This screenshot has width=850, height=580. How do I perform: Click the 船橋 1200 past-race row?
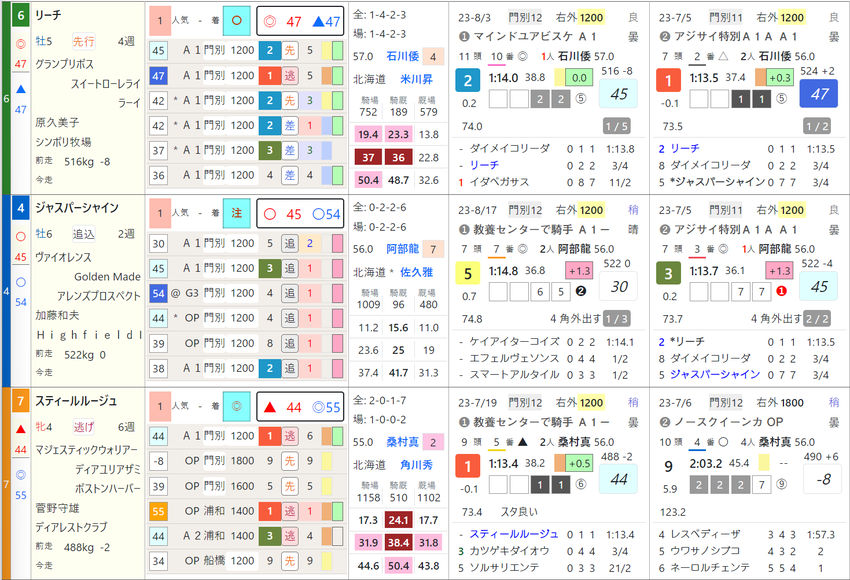pyautogui.click(x=247, y=560)
